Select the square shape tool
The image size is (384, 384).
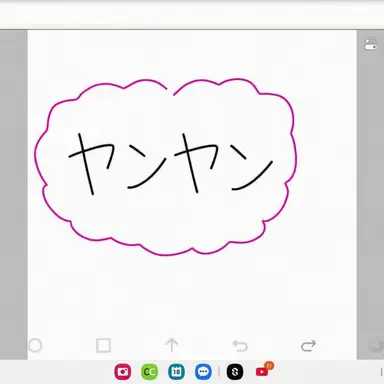103,346
